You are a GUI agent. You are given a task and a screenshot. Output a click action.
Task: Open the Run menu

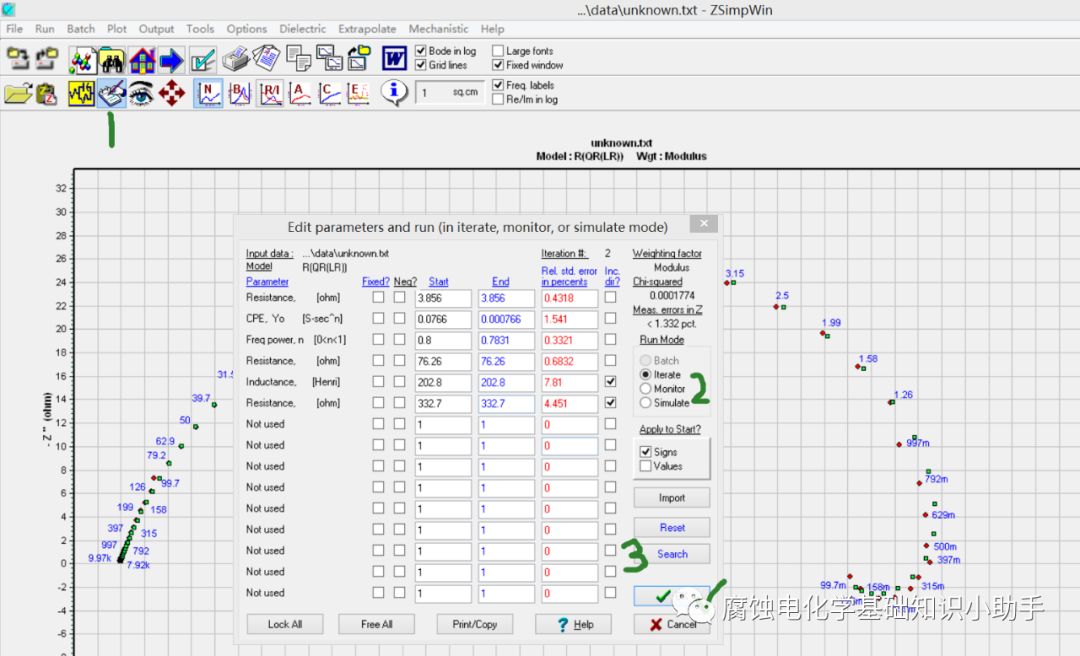coord(45,29)
